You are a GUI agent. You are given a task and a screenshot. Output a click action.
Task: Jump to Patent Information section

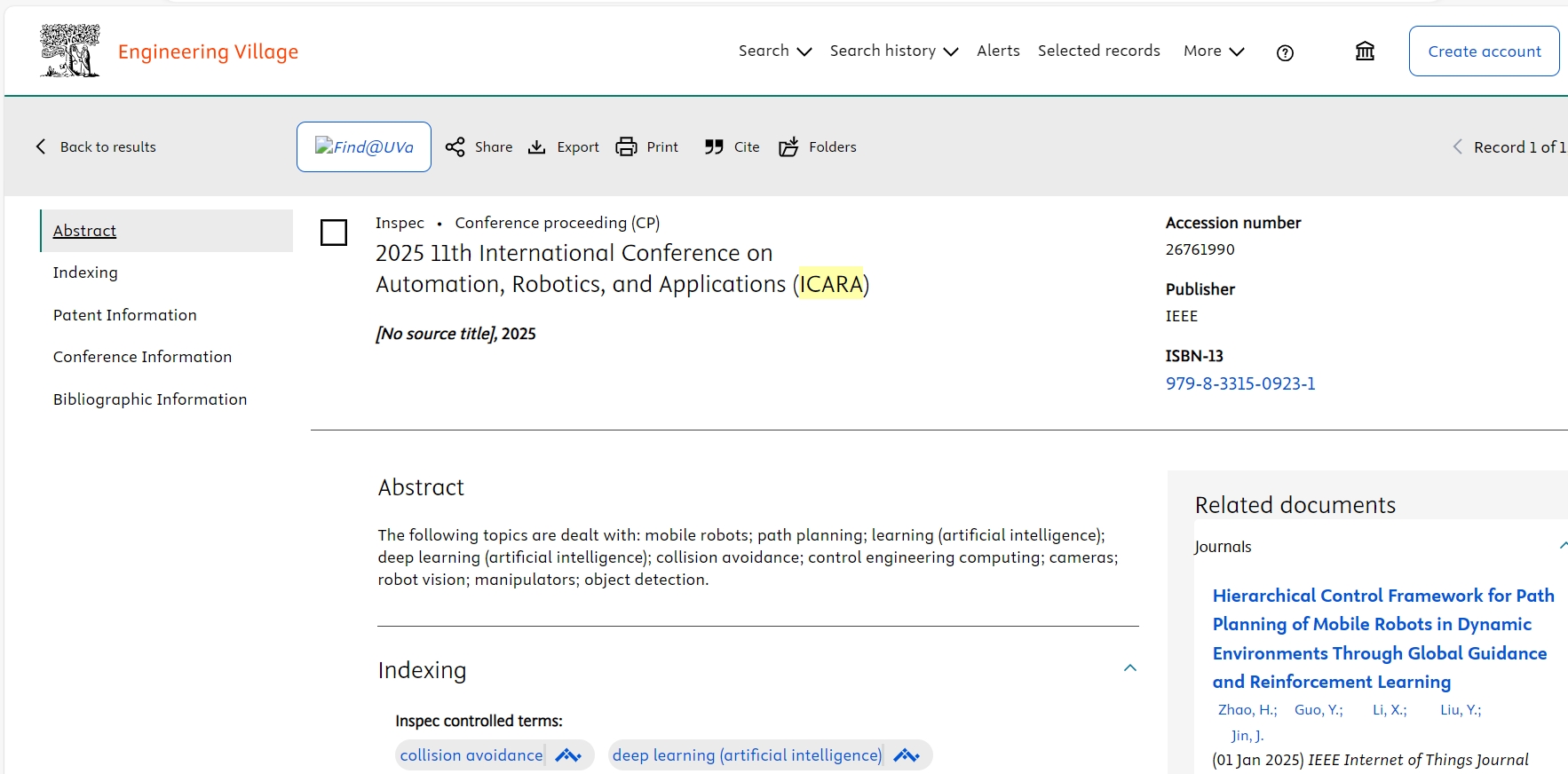point(125,315)
